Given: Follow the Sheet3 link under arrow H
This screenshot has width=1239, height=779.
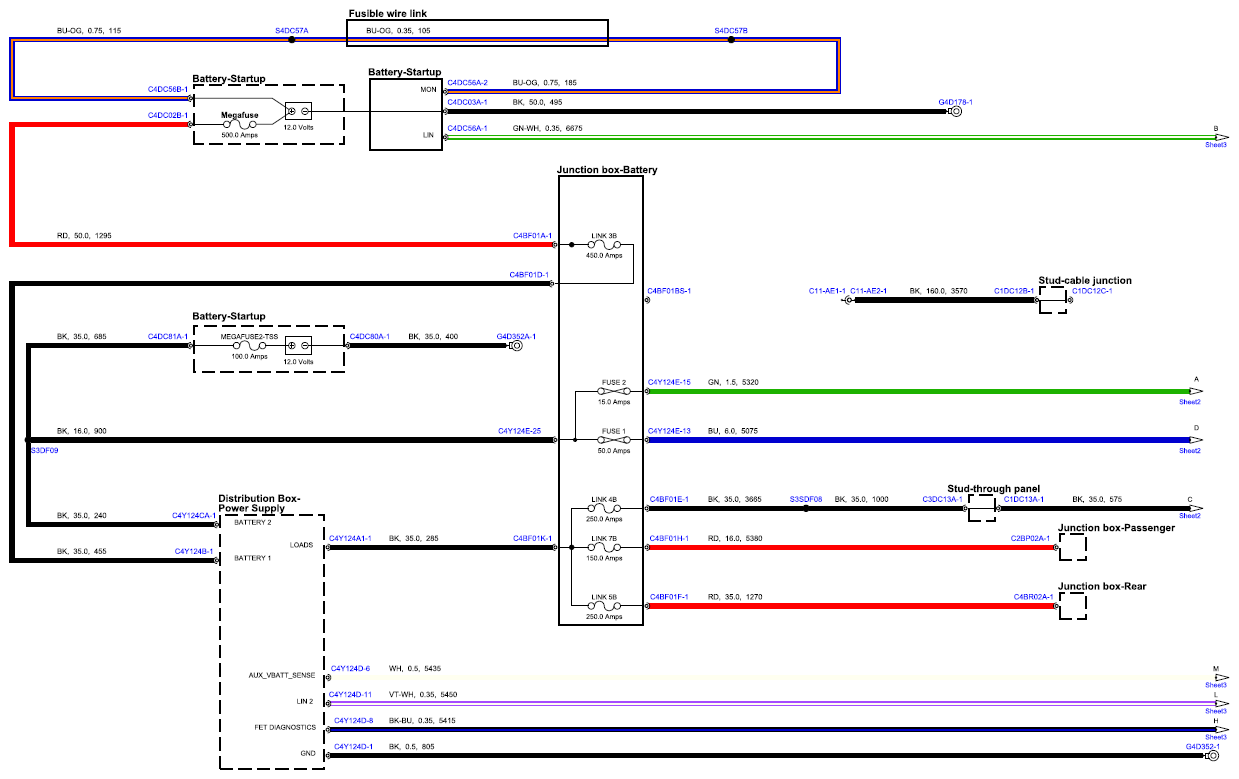Looking at the screenshot, I should 1216,737.
